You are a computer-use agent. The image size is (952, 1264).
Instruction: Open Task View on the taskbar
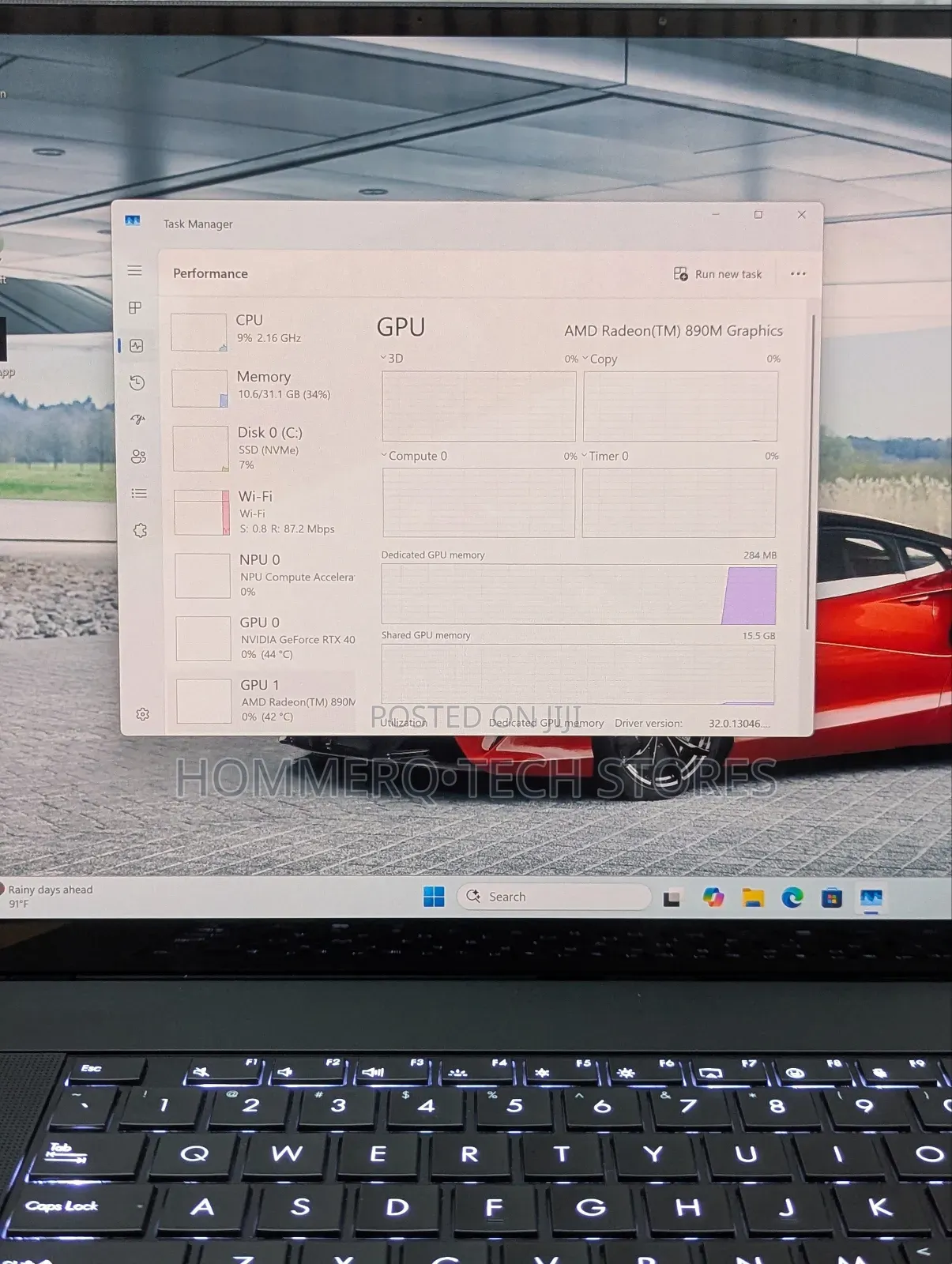[x=672, y=897]
